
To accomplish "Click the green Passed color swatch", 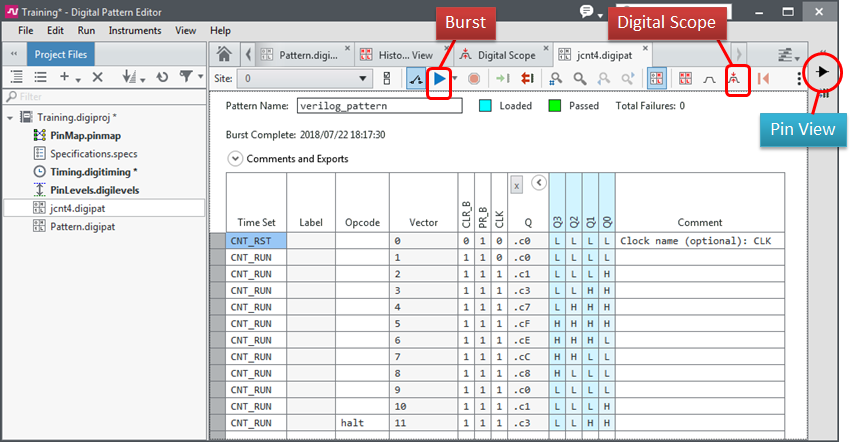I will [554, 106].
